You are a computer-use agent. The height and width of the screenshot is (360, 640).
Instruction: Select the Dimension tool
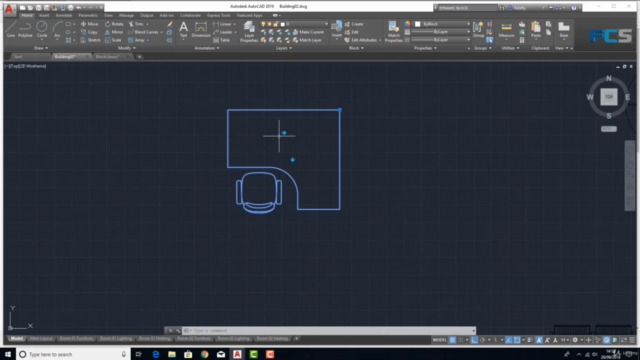201,29
